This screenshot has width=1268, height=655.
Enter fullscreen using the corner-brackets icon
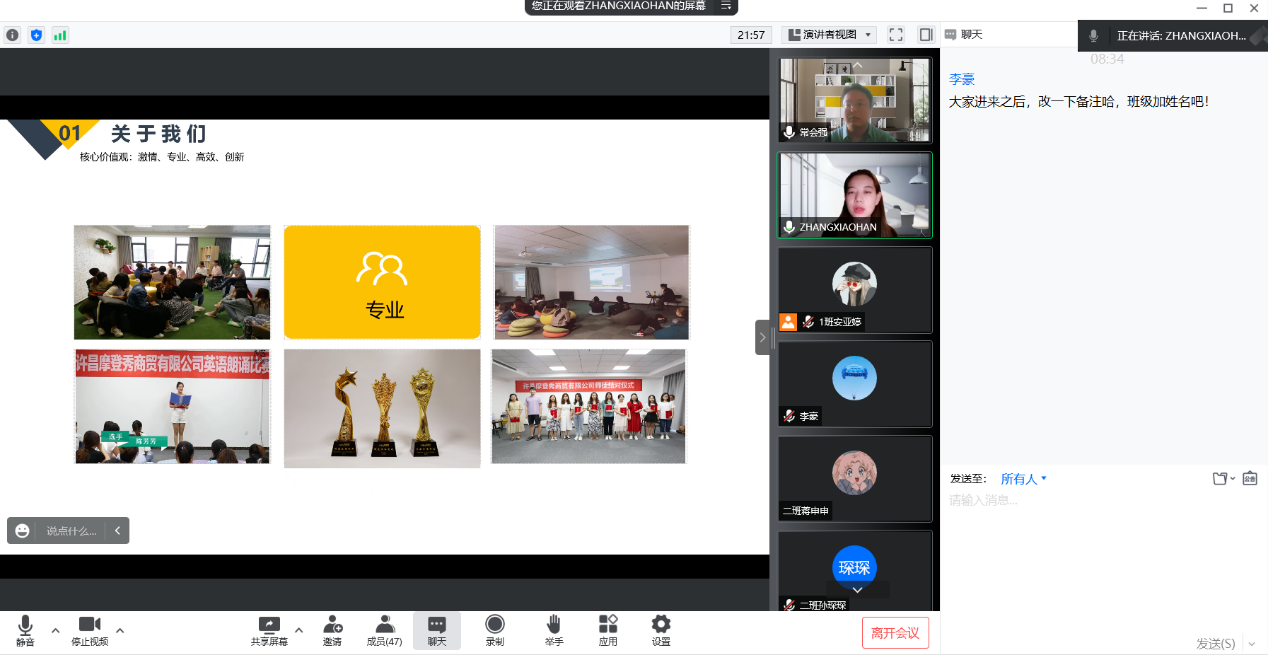point(896,35)
